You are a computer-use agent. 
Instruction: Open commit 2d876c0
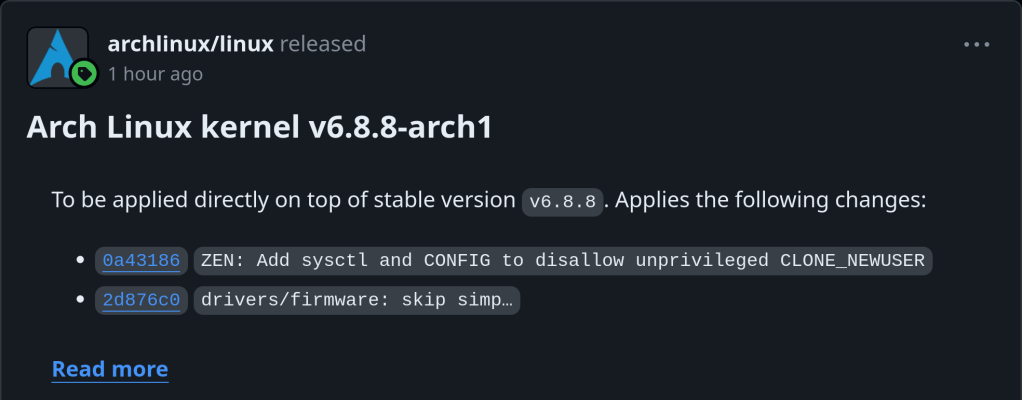point(141,299)
